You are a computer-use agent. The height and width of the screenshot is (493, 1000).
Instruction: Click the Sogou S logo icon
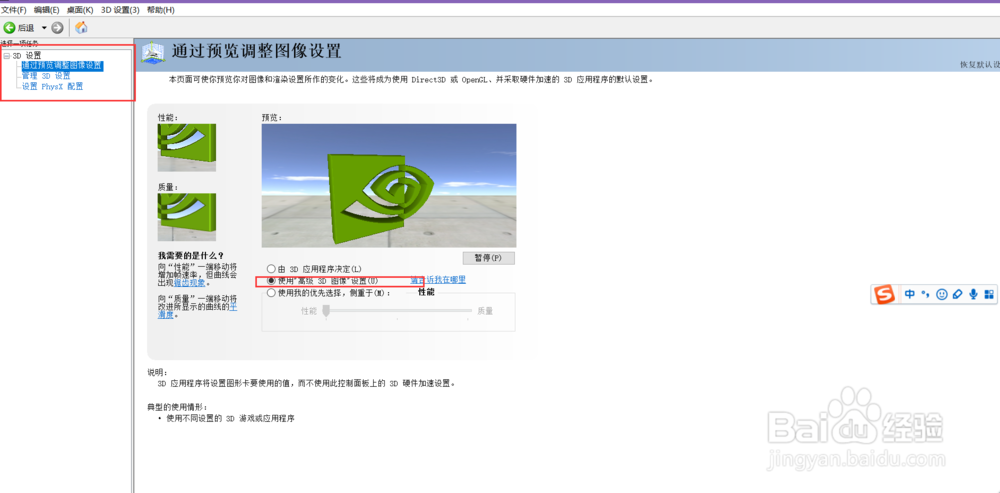click(x=884, y=294)
